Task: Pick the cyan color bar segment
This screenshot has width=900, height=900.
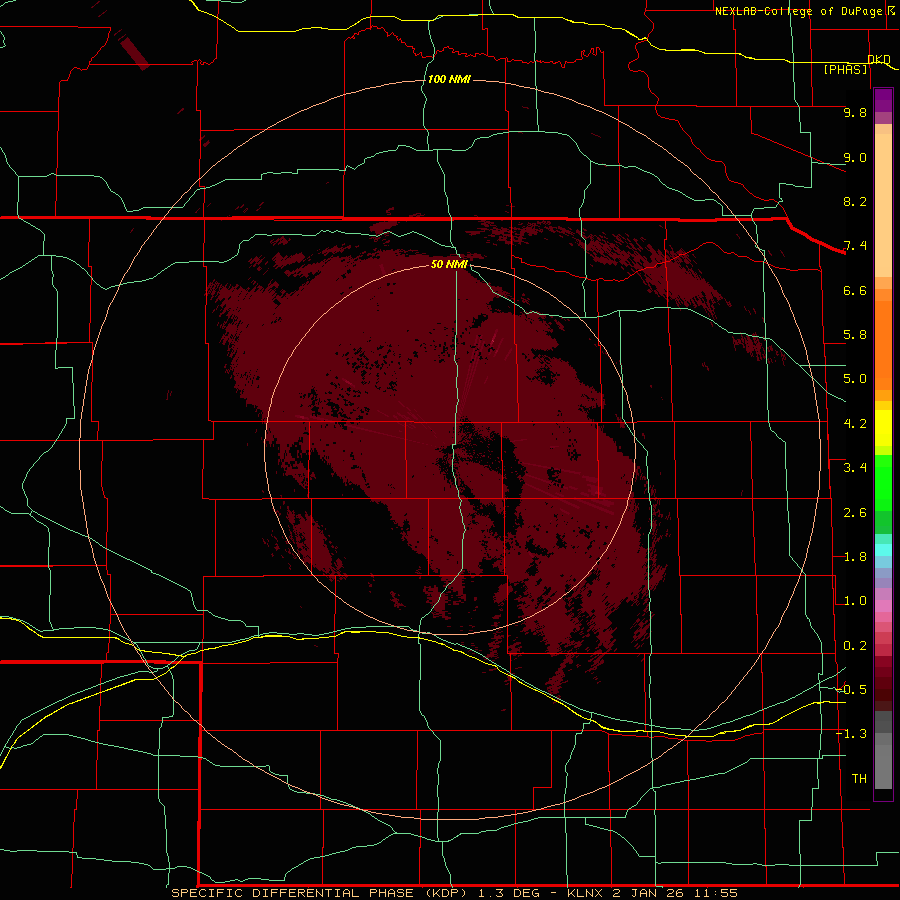Action: pyautogui.click(x=883, y=550)
